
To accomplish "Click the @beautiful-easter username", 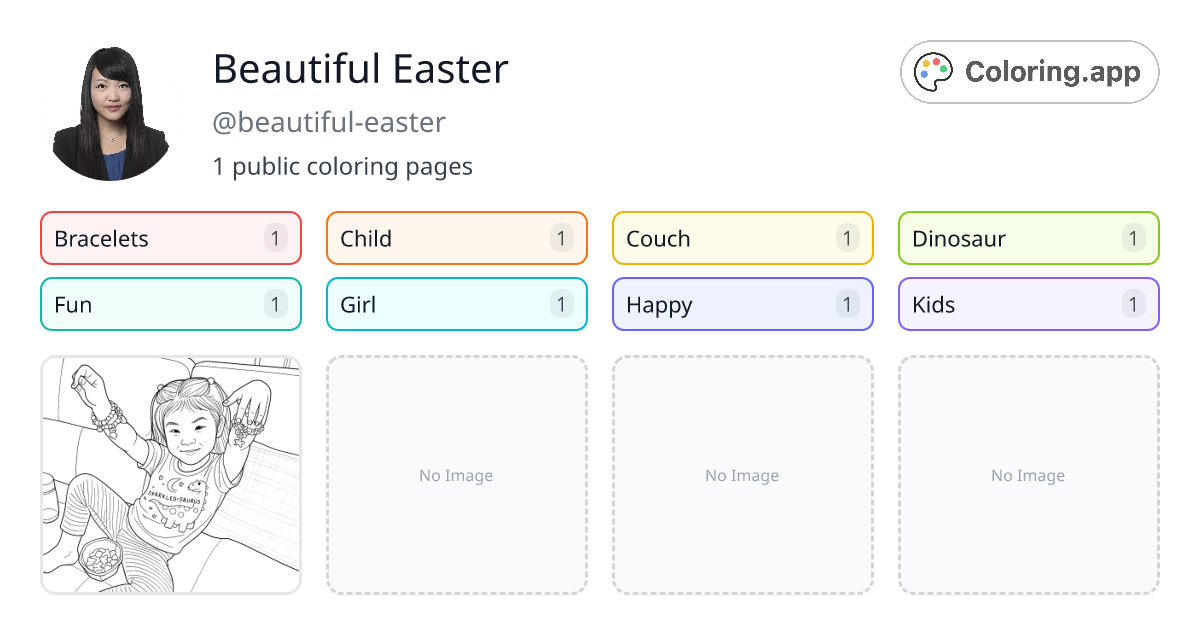I will pos(328,122).
